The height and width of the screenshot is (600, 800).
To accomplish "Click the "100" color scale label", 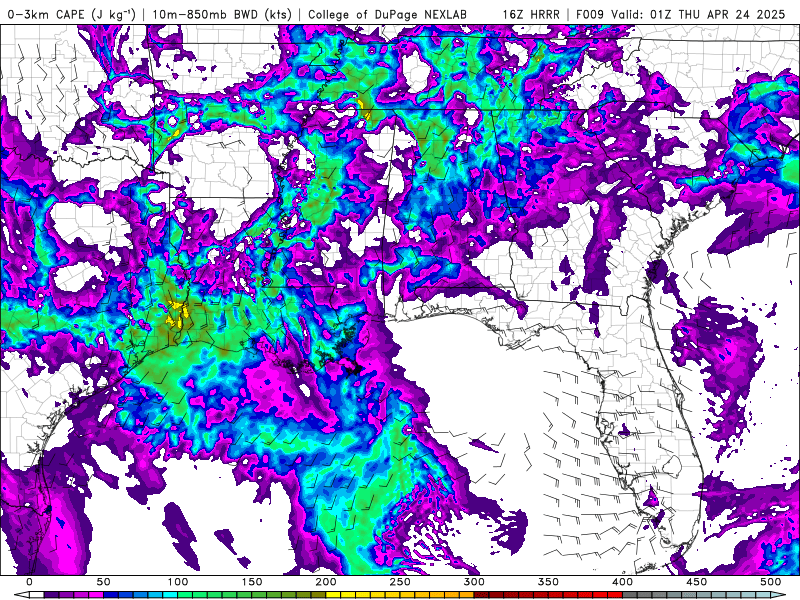I will click(x=178, y=582).
